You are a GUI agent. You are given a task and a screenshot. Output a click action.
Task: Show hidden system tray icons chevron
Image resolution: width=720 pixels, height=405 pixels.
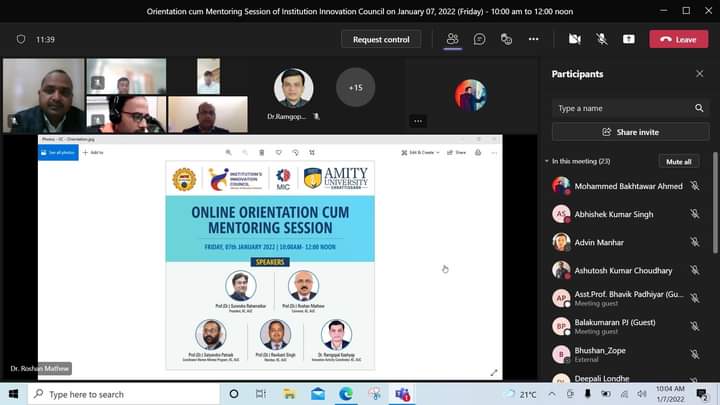pyautogui.click(x=552, y=394)
